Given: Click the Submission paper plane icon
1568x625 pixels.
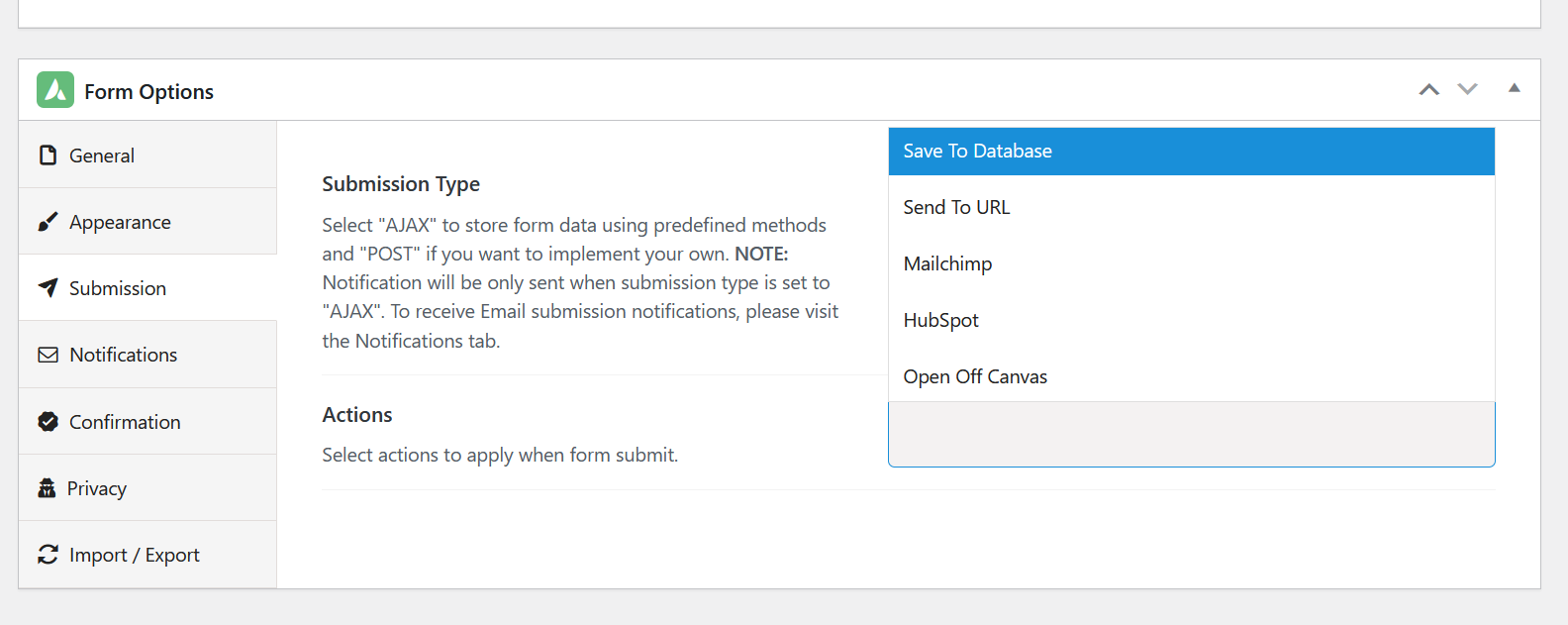Looking at the screenshot, I should pyautogui.click(x=48, y=288).
